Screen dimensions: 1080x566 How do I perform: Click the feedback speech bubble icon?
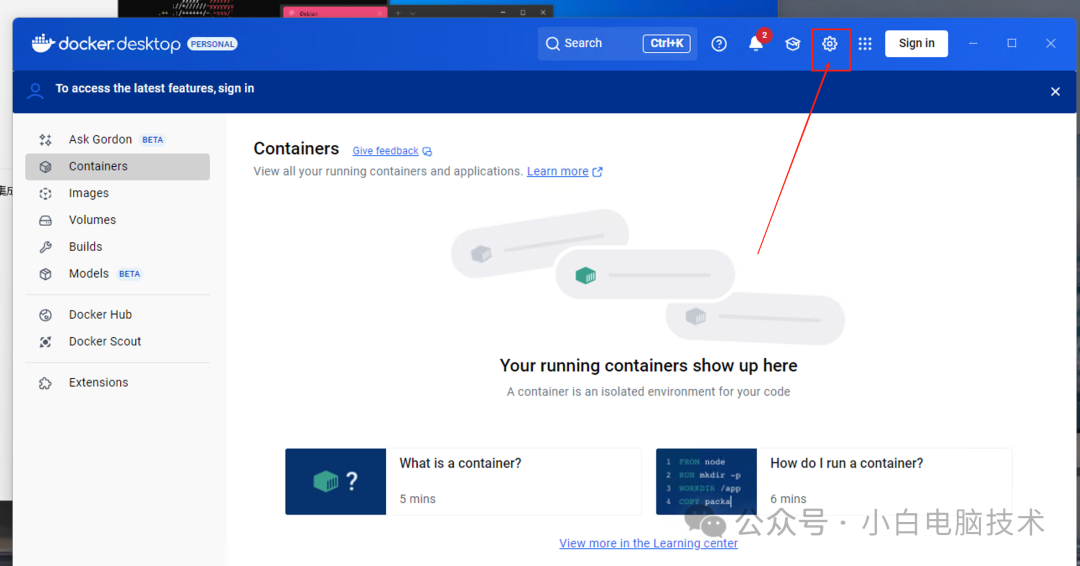427,151
